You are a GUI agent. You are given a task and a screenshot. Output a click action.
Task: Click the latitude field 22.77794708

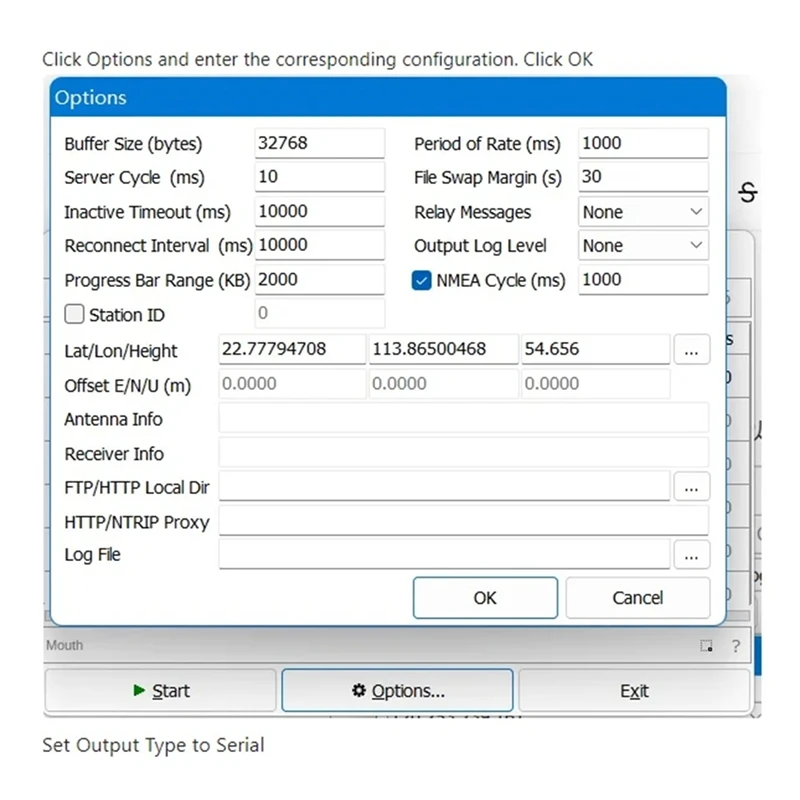(x=292, y=349)
